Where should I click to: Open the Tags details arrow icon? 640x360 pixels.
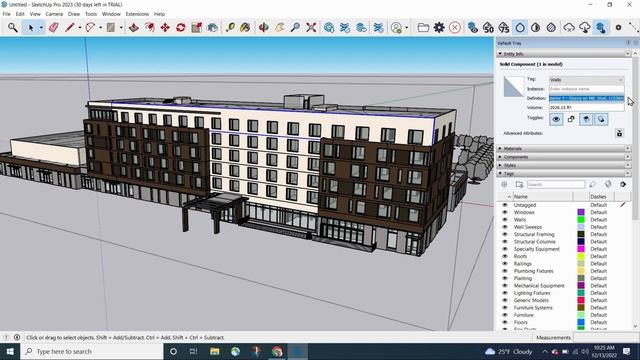[623, 184]
